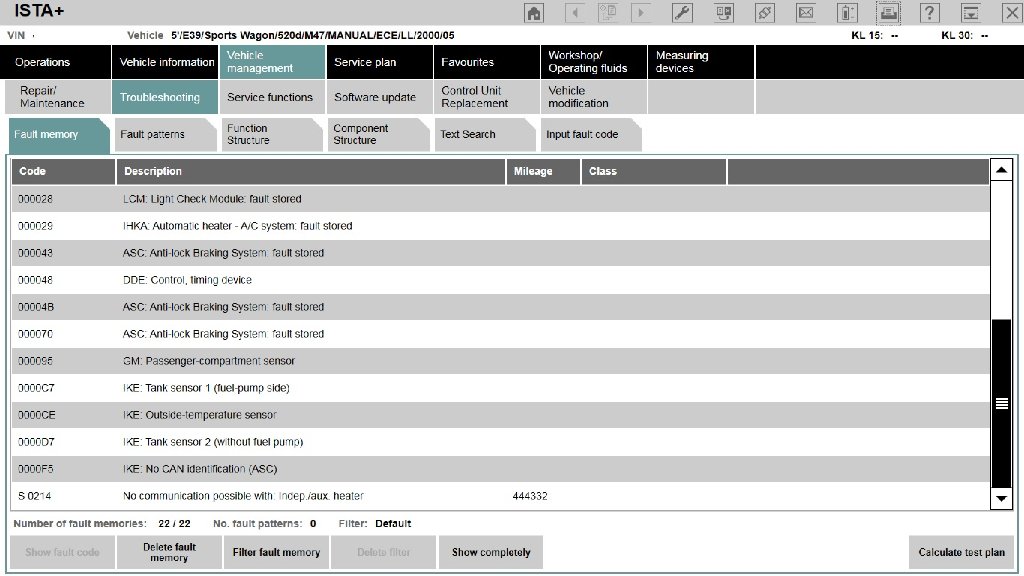1024x576 pixels.
Task: Click the scrollbar down arrow
Action: pos(1001,498)
